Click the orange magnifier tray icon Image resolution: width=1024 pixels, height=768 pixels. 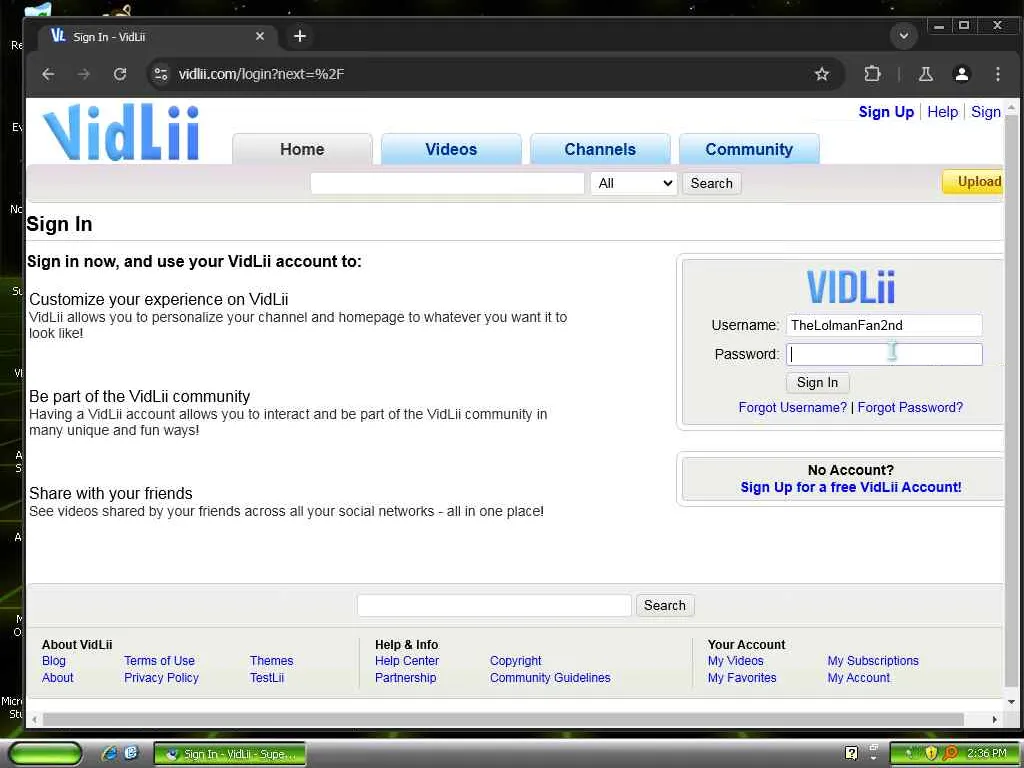(x=950, y=754)
